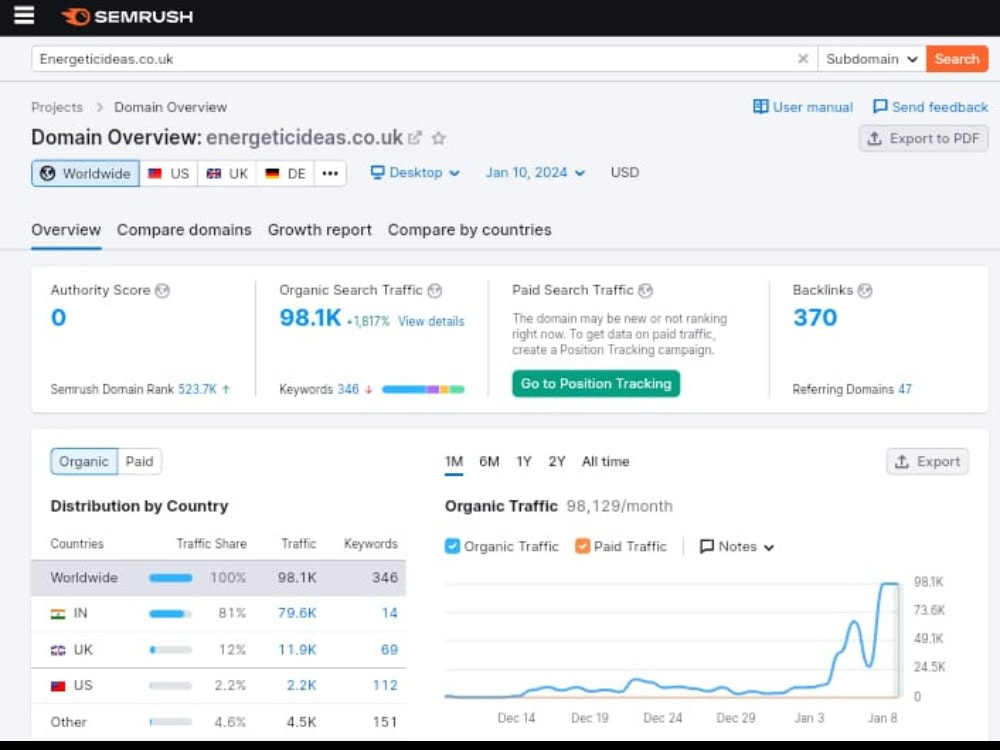Clear the domain search field
Screen dimensions: 1000x750
click(x=803, y=59)
